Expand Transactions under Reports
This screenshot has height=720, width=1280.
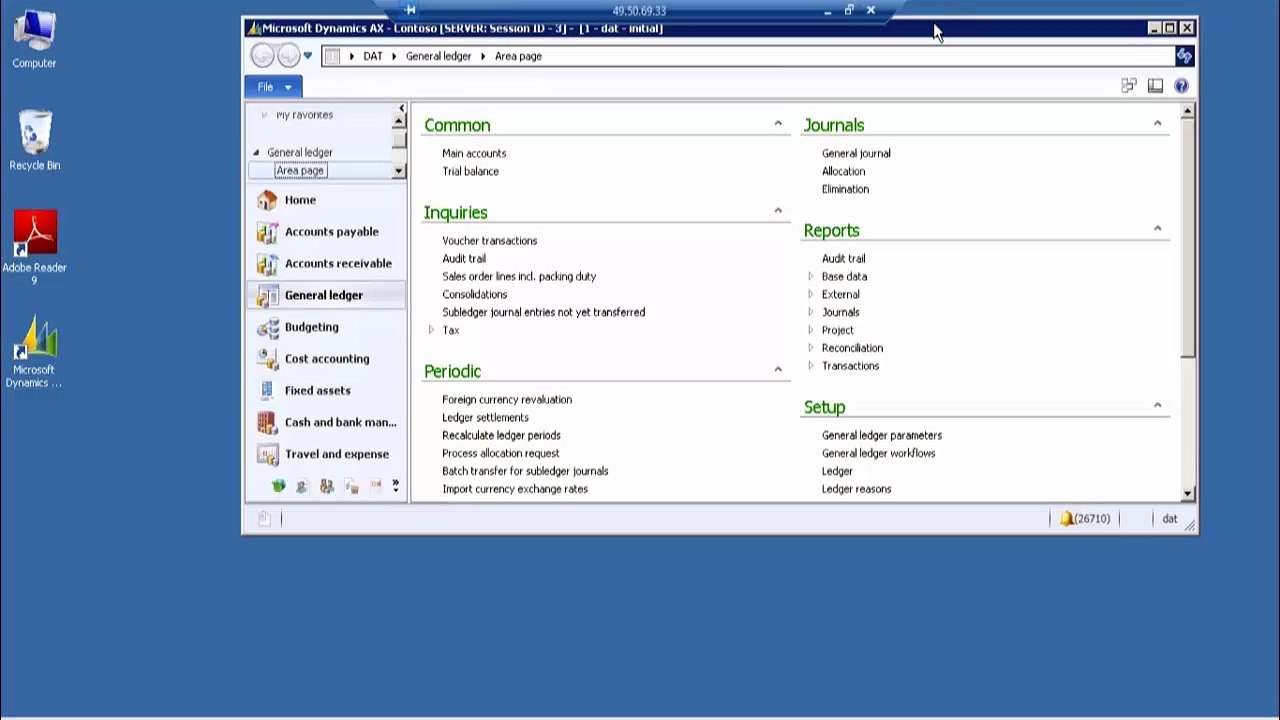point(811,366)
